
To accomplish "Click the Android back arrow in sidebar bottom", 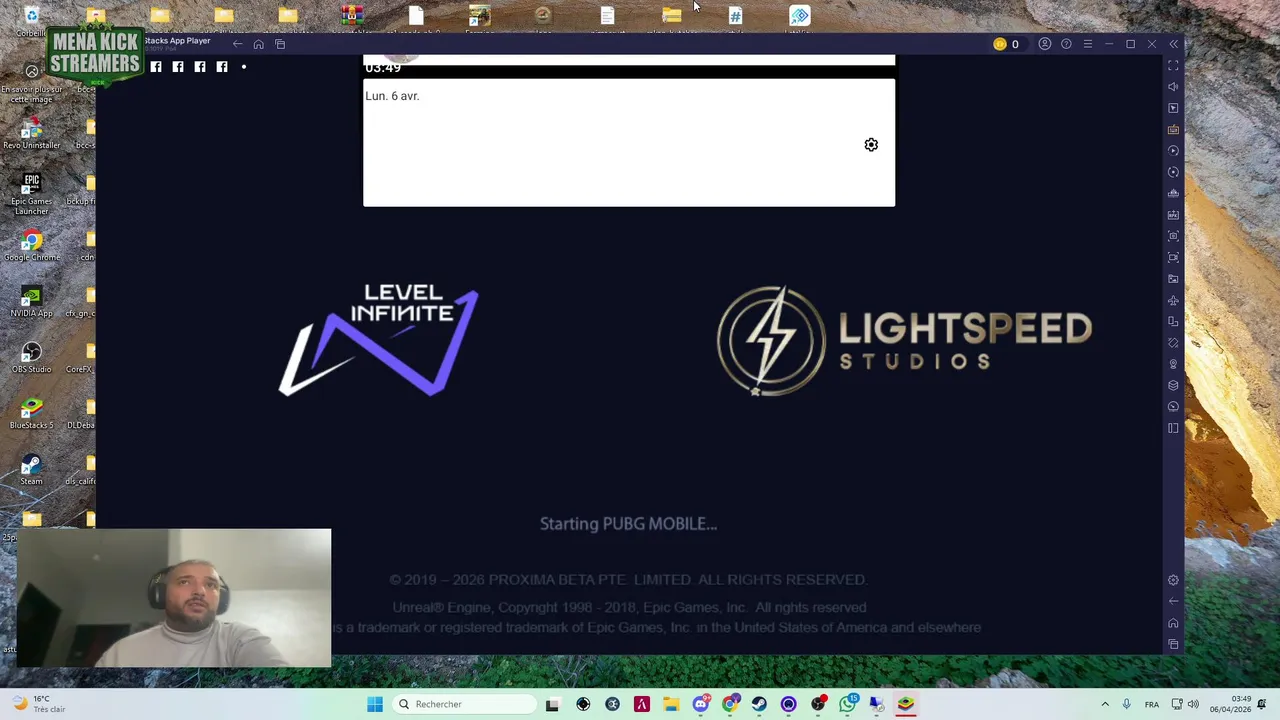I will pos(1173,601).
